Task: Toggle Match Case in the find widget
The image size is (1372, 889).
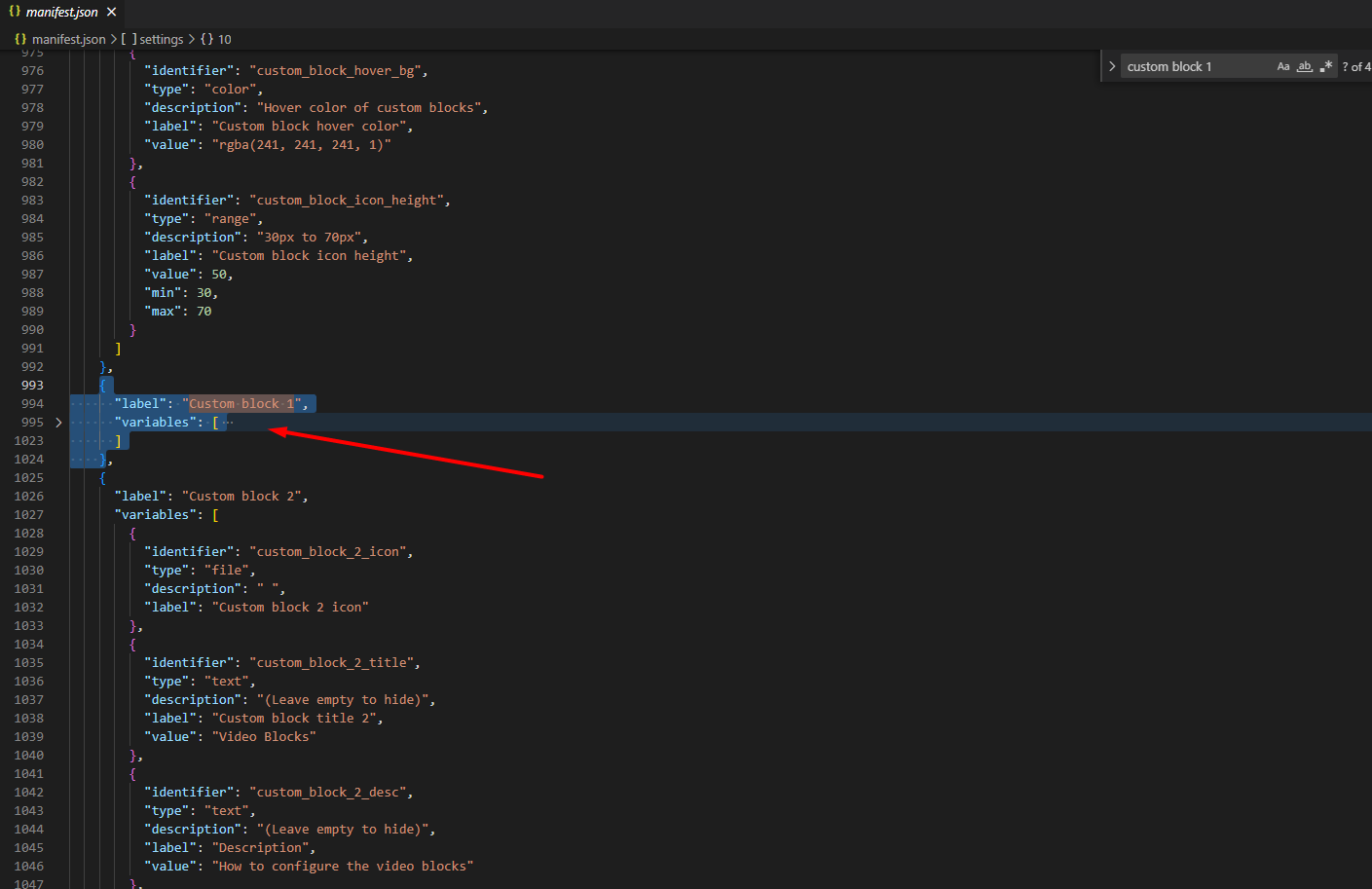Action: tap(1282, 66)
